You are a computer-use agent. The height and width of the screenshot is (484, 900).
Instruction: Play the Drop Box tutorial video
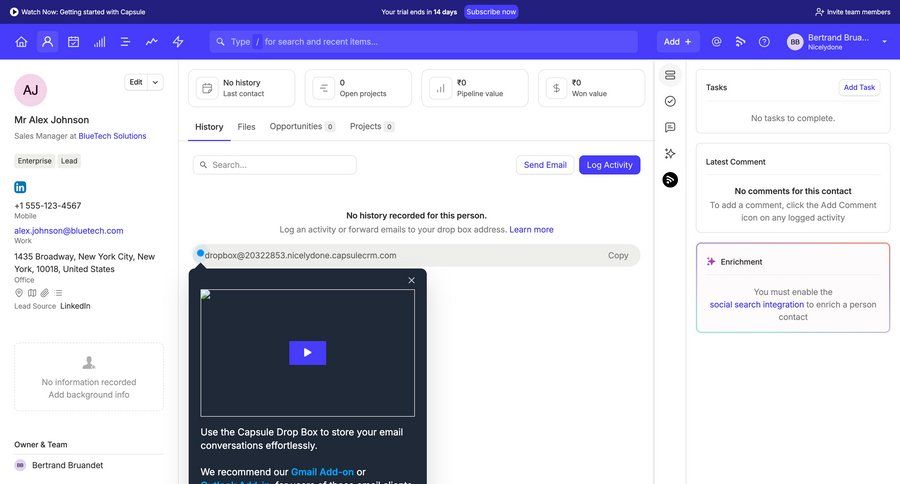(308, 353)
